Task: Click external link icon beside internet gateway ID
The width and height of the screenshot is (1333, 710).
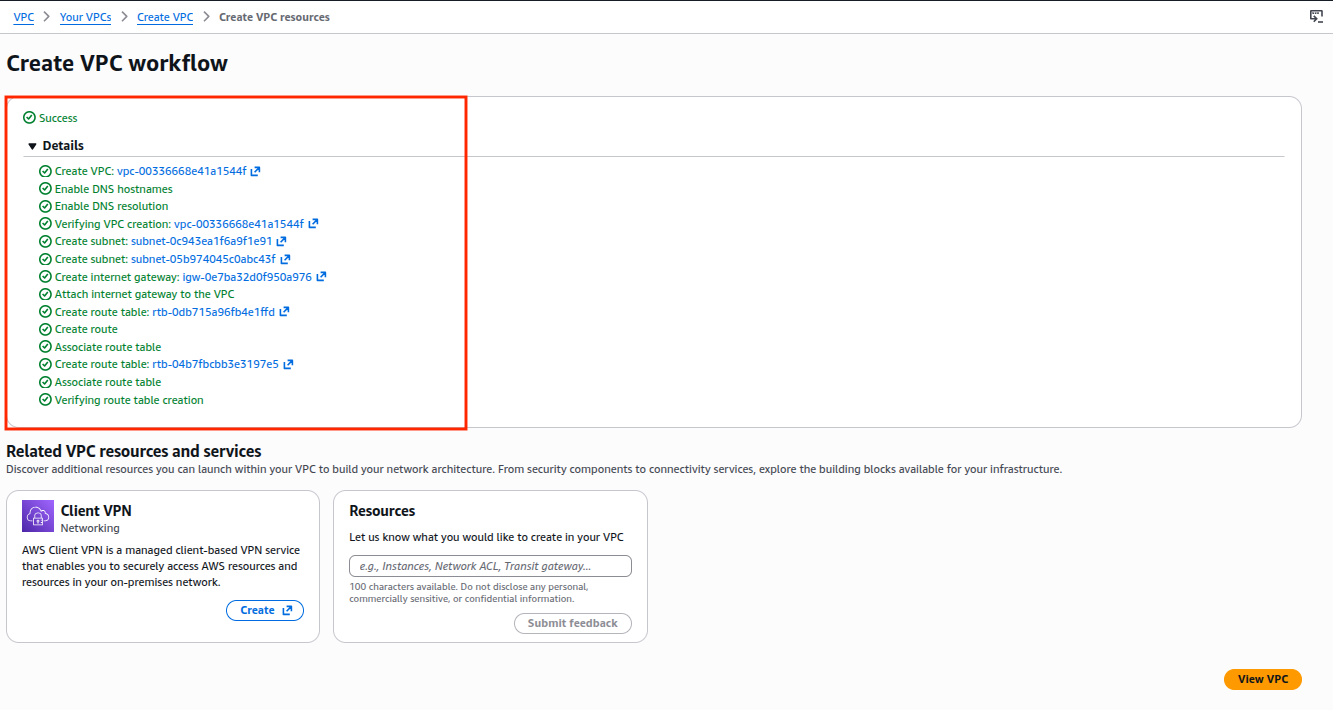Action: (321, 277)
